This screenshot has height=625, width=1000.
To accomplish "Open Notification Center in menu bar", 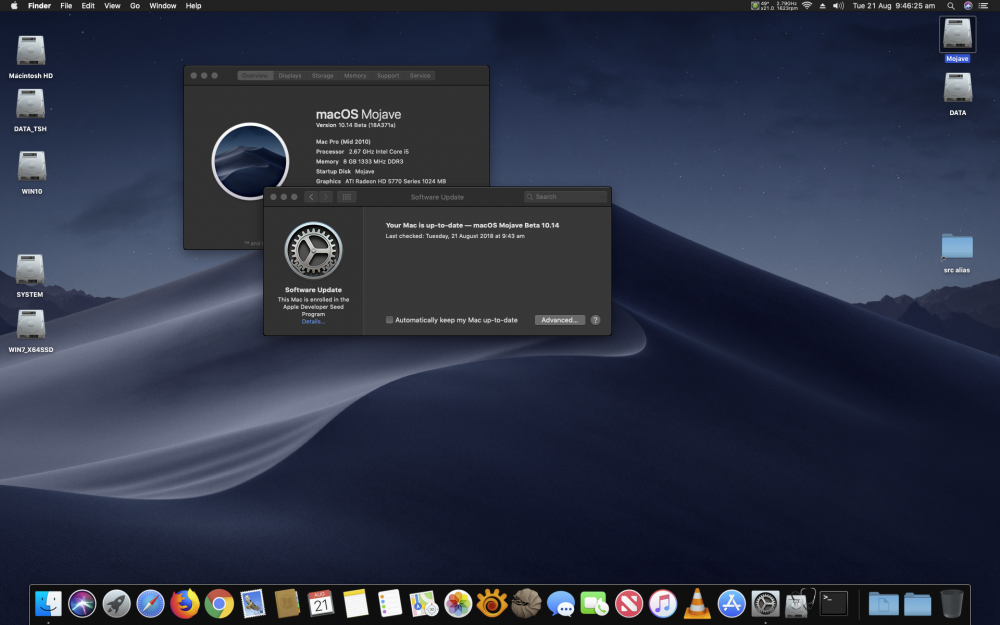I will 983,6.
